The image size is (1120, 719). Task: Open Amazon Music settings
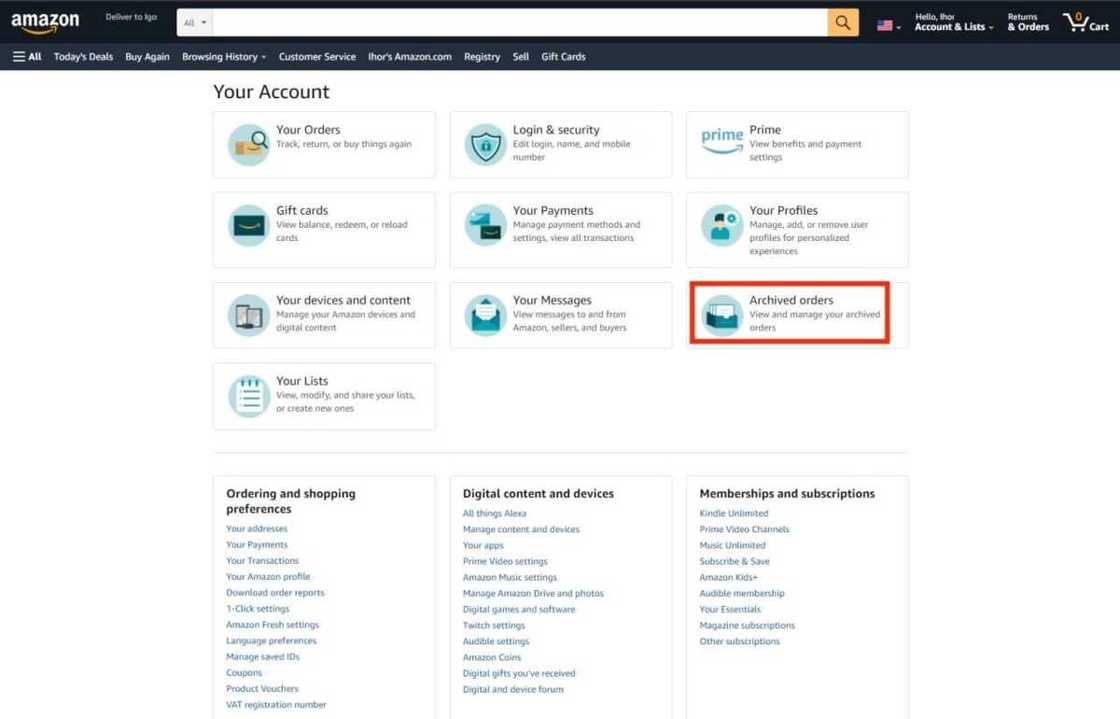pyautogui.click(x=509, y=578)
